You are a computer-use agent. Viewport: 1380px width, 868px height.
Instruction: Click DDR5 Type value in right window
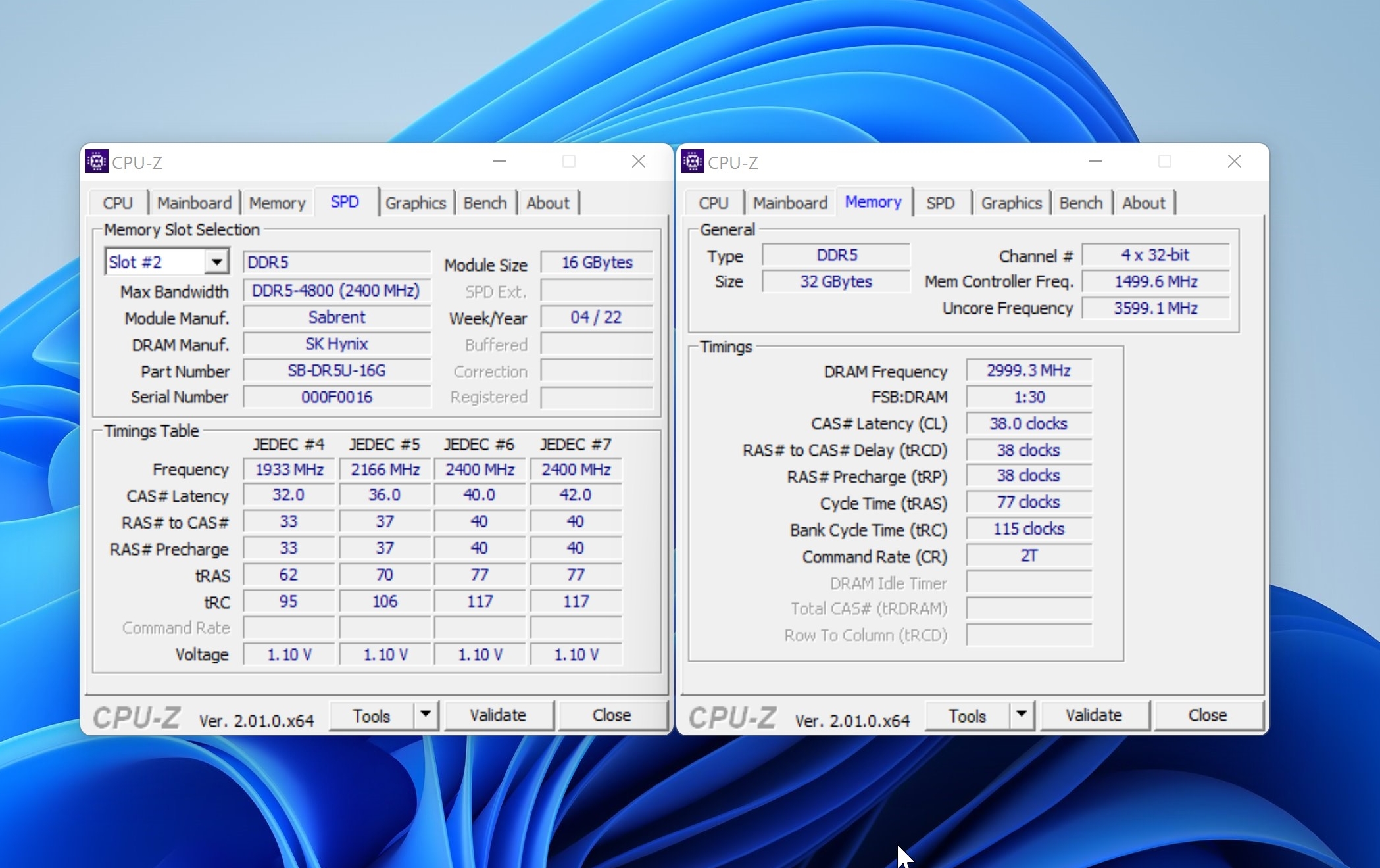tap(836, 255)
